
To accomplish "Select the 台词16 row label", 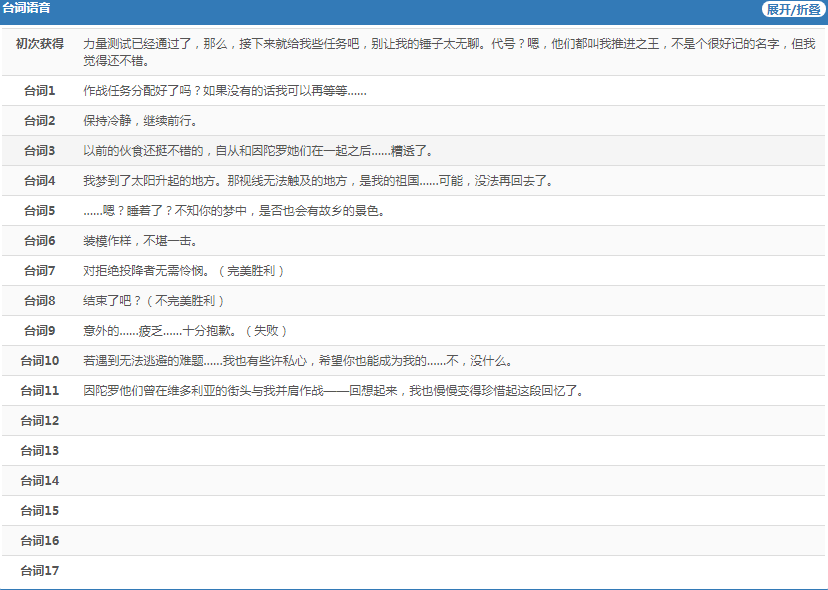I will pyautogui.click(x=40, y=541).
